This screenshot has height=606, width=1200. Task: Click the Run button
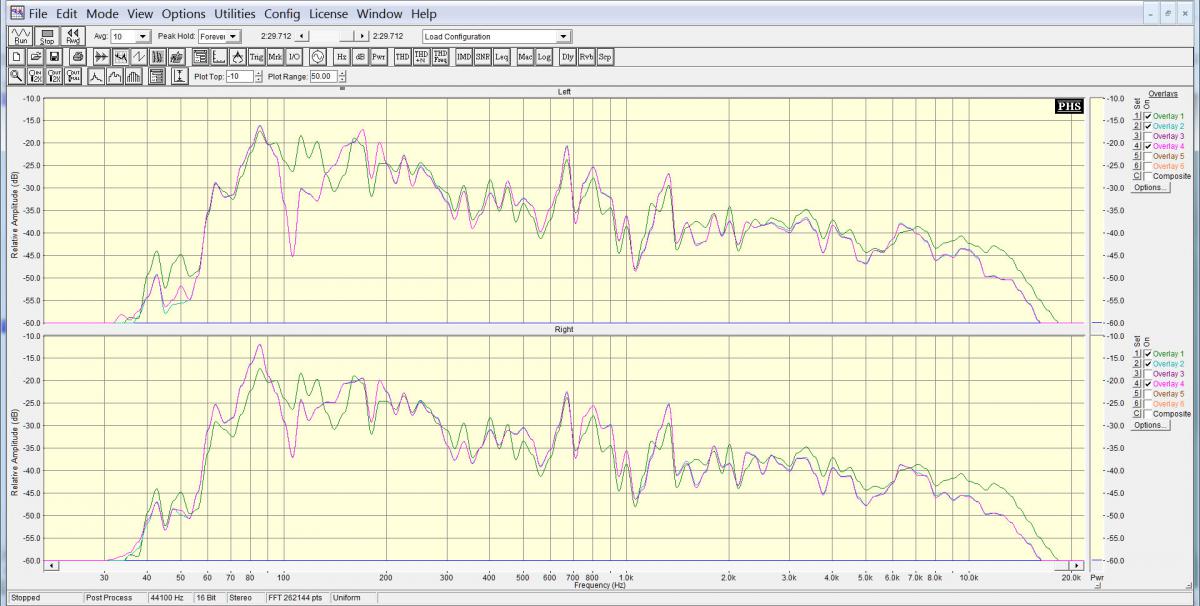21,36
